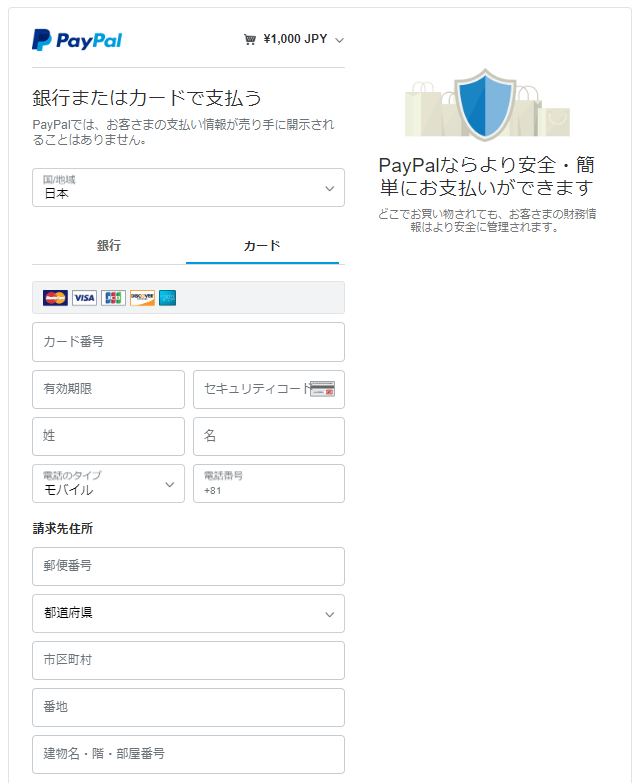Click the PayPalでは、お客さまの支払い情報 notice text
The height and width of the screenshot is (783, 642).
point(183,132)
